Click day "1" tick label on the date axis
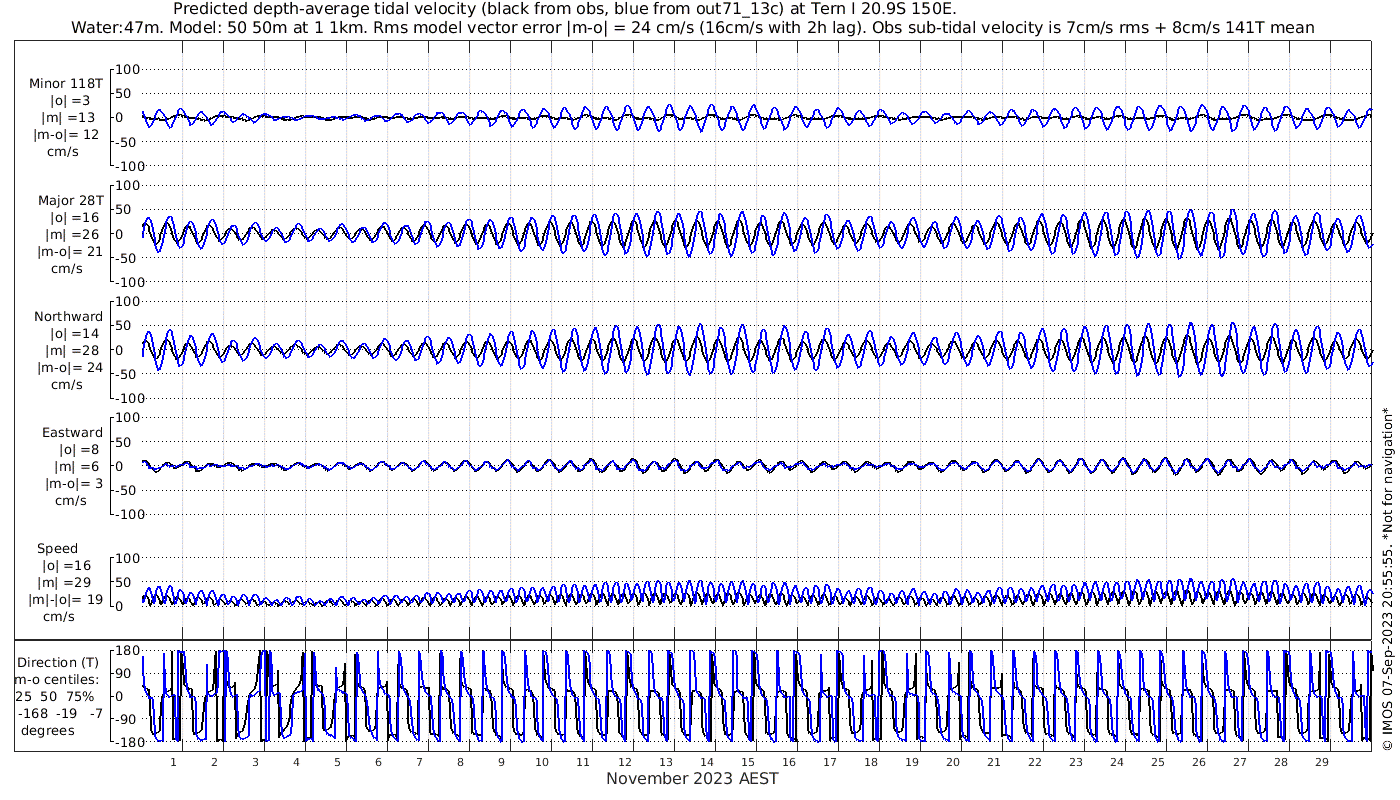The height and width of the screenshot is (800, 1400). [173, 762]
